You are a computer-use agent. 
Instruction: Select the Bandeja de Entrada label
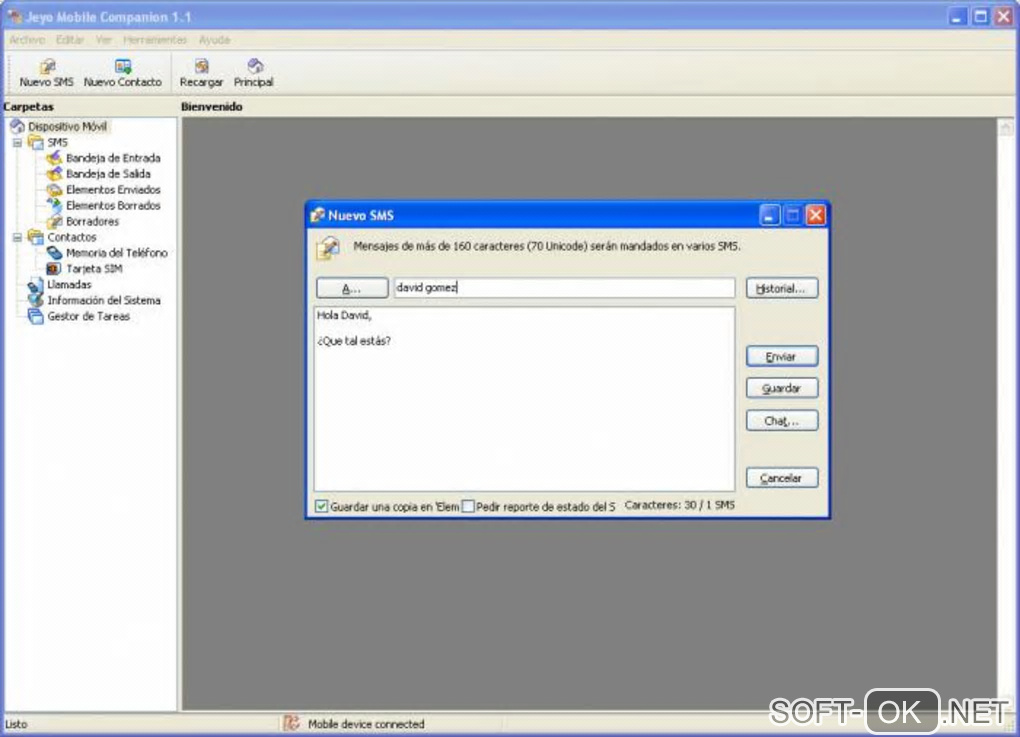click(x=113, y=158)
